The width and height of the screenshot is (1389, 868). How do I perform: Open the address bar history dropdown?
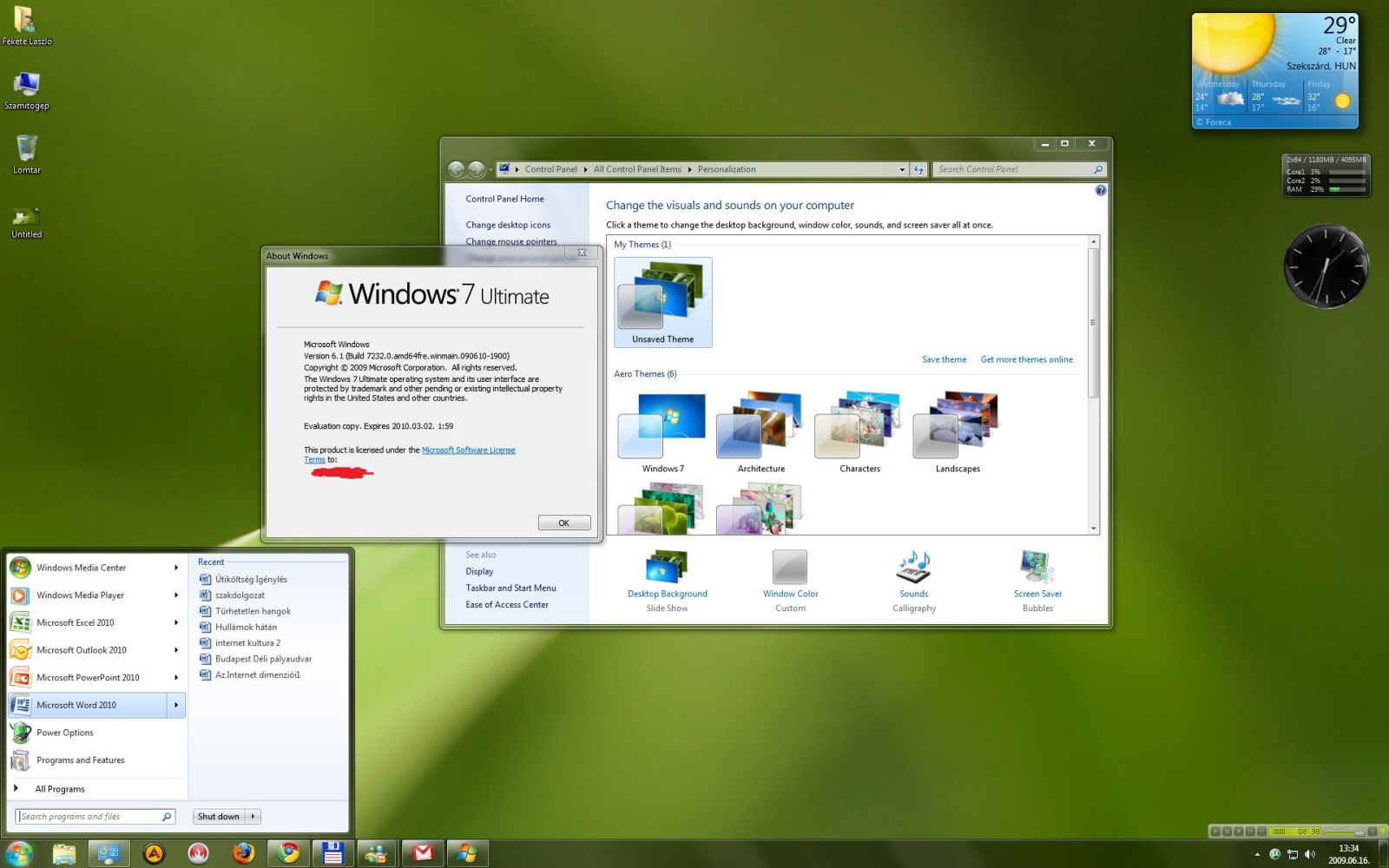click(x=902, y=169)
